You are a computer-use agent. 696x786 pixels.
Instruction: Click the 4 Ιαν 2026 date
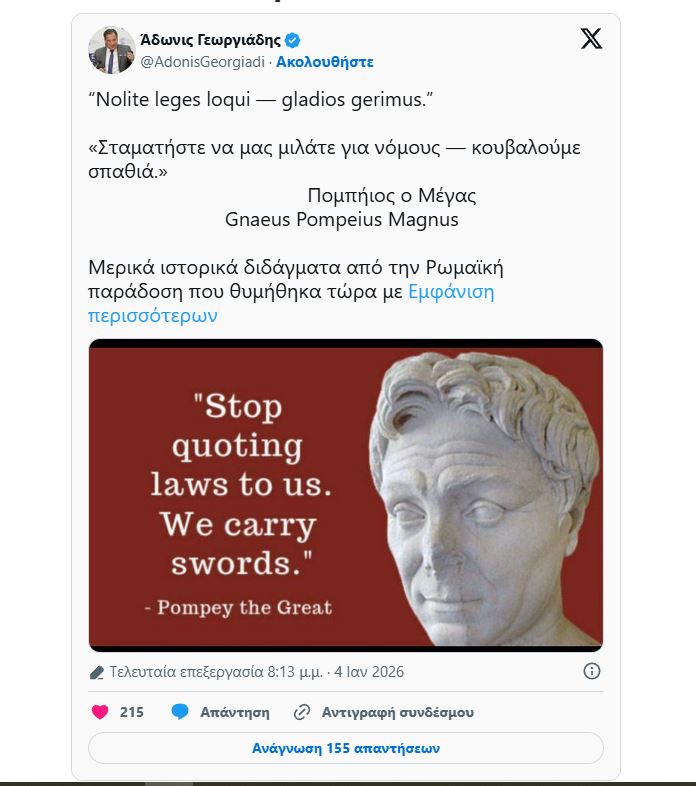tap(369, 672)
